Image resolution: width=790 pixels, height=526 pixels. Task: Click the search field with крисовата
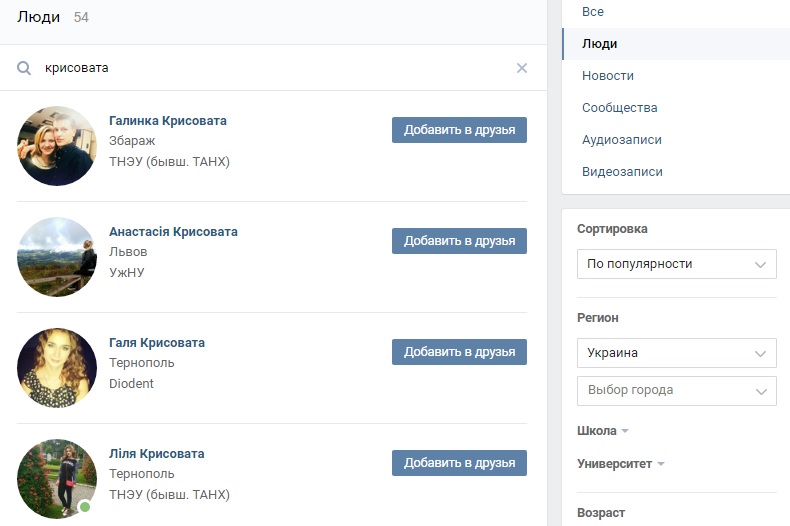(273, 68)
